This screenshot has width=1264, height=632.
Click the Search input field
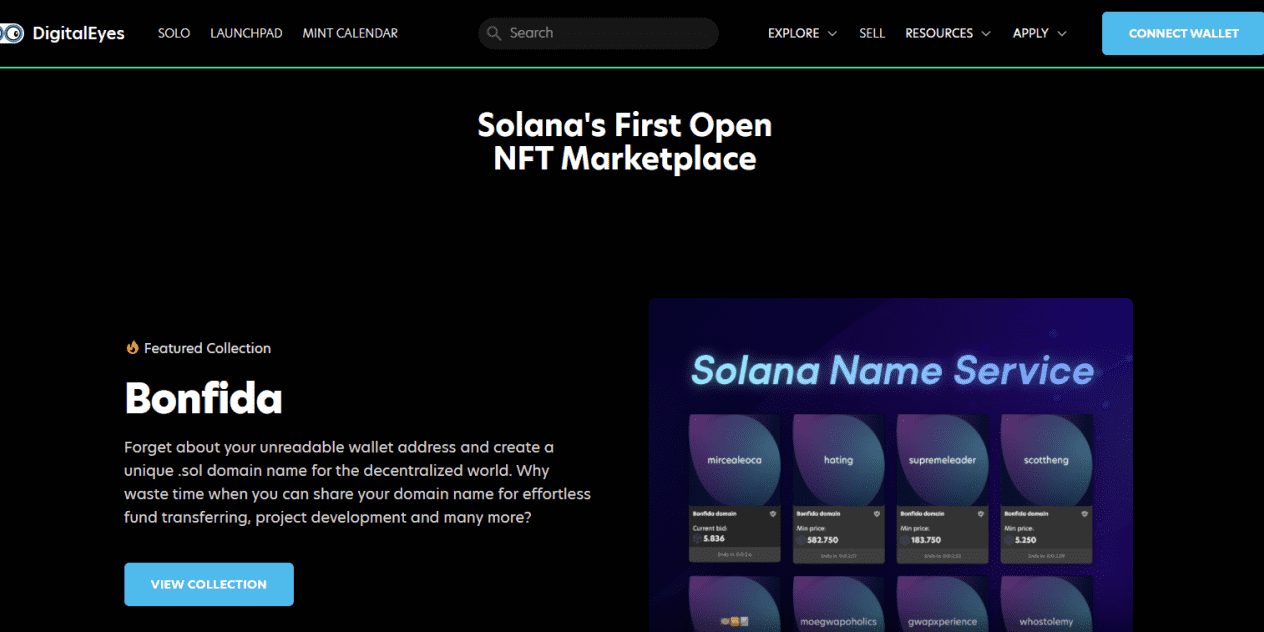pyautogui.click(x=598, y=33)
